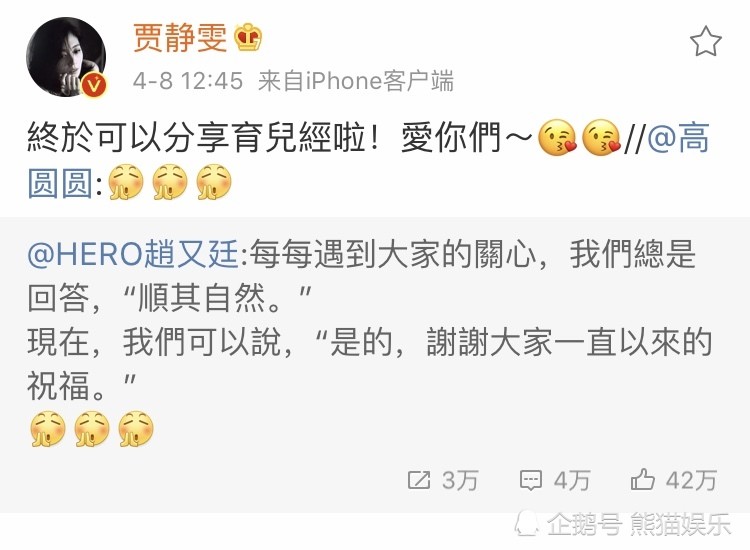Viewport: 750px width, 550px height.
Task: Tap the last praying emoji in quoted post
Action: [136, 429]
